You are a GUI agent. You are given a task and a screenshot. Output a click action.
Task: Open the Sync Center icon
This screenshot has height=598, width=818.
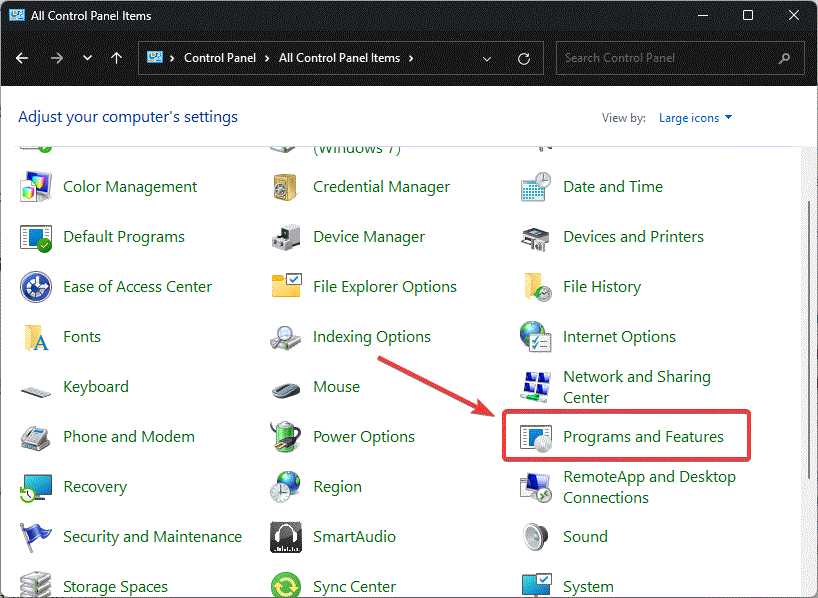(x=285, y=585)
